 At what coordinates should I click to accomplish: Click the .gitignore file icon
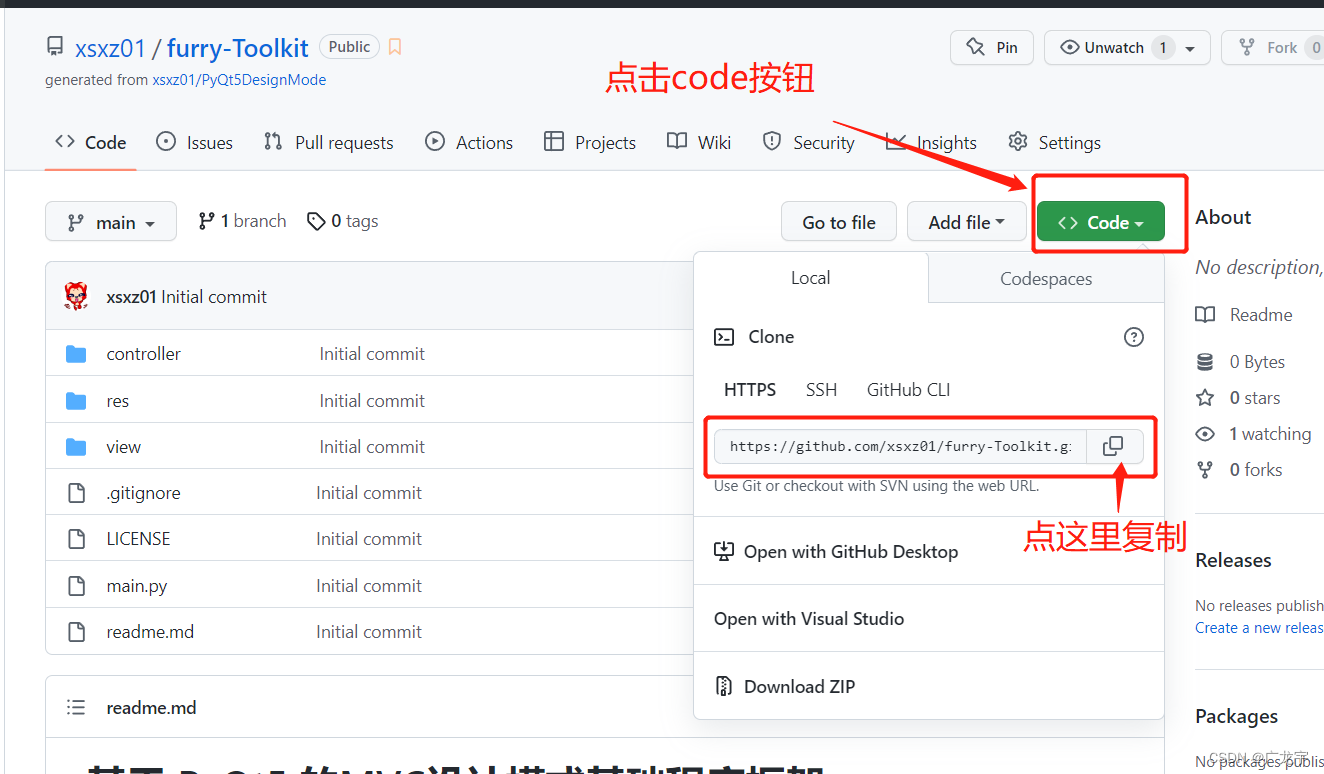(76, 493)
